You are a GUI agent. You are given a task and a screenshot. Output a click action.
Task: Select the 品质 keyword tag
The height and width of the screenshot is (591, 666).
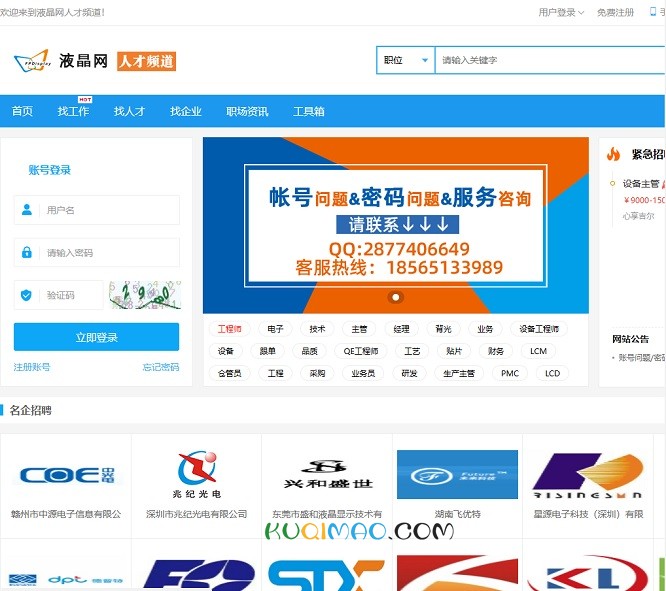[310, 351]
